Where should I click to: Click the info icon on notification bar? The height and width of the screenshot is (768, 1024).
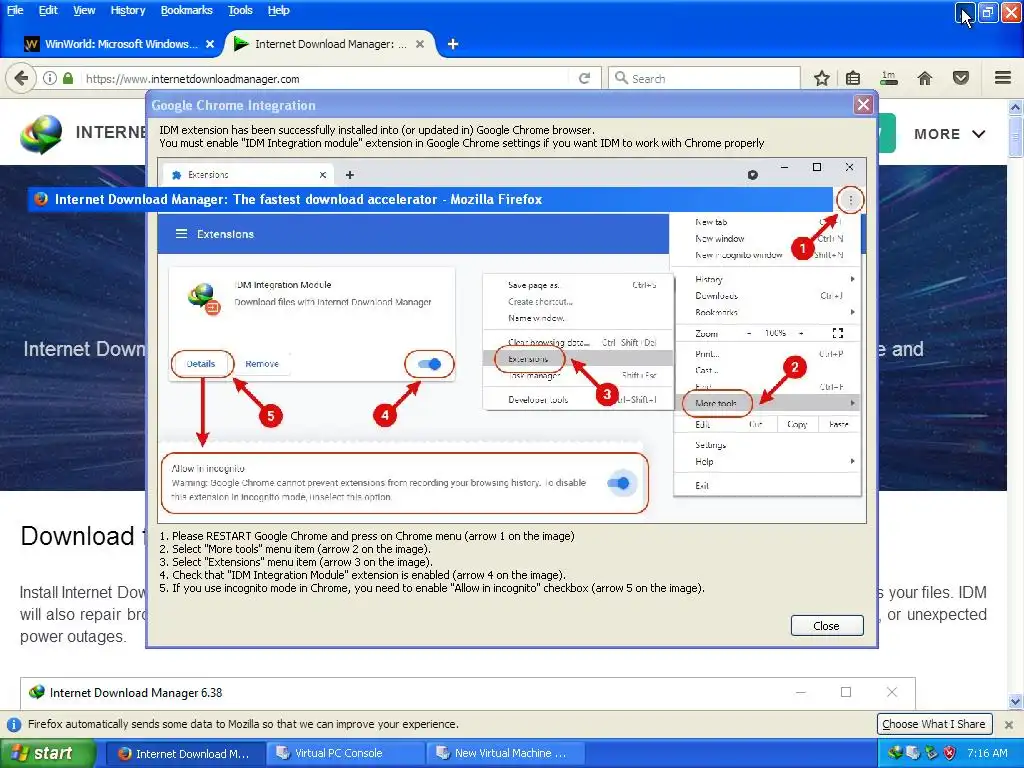(x=14, y=724)
